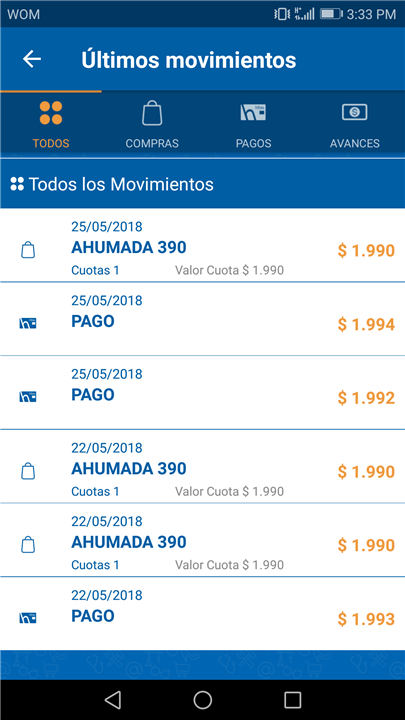
Task: Open the COMPRAS shopping bag icon
Action: tap(152, 113)
